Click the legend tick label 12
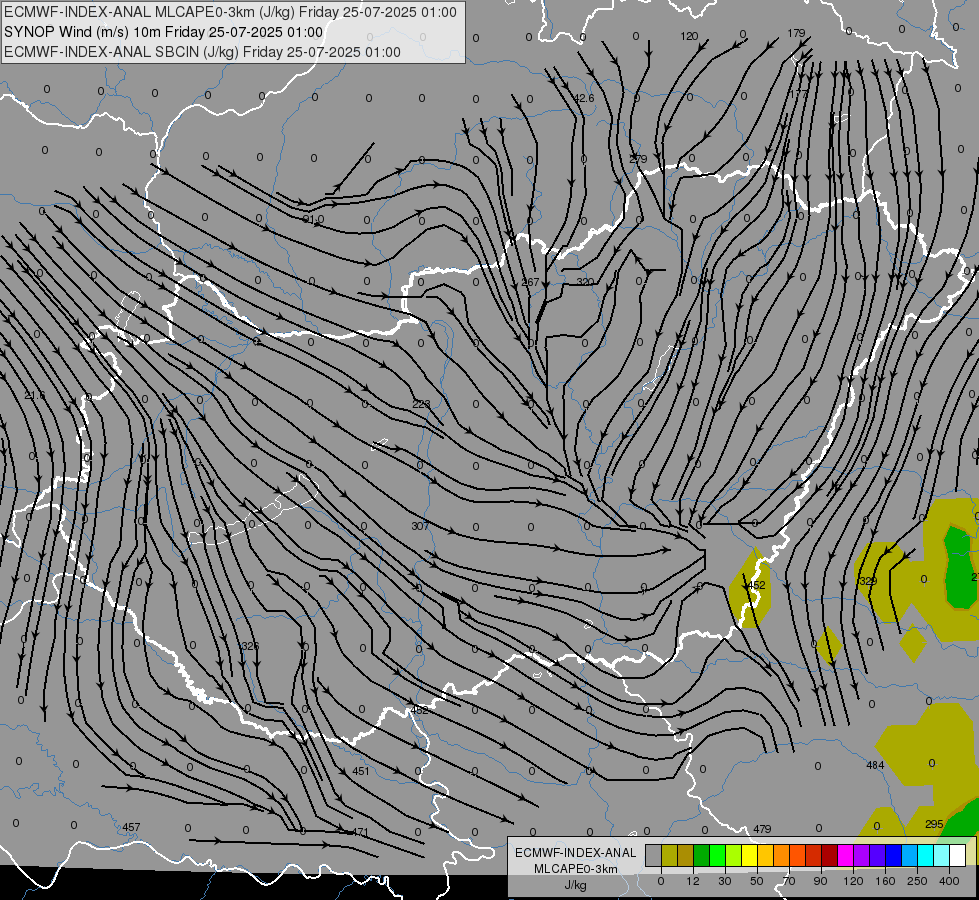 pos(693,881)
